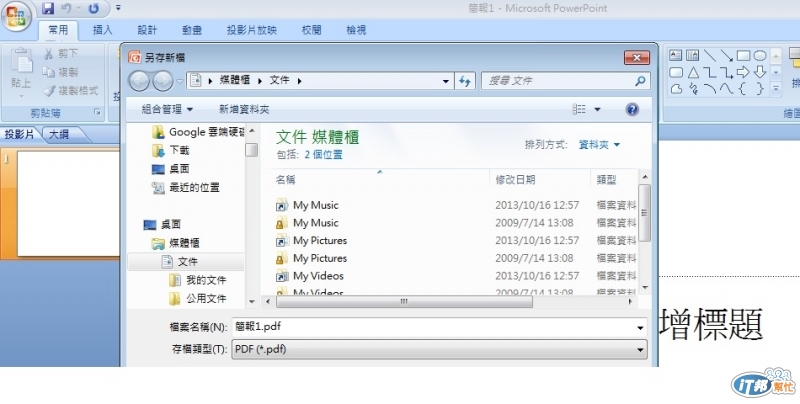This screenshot has height=404, width=800.
Task: Select the Elbow Connector shape
Action: click(x=710, y=72)
